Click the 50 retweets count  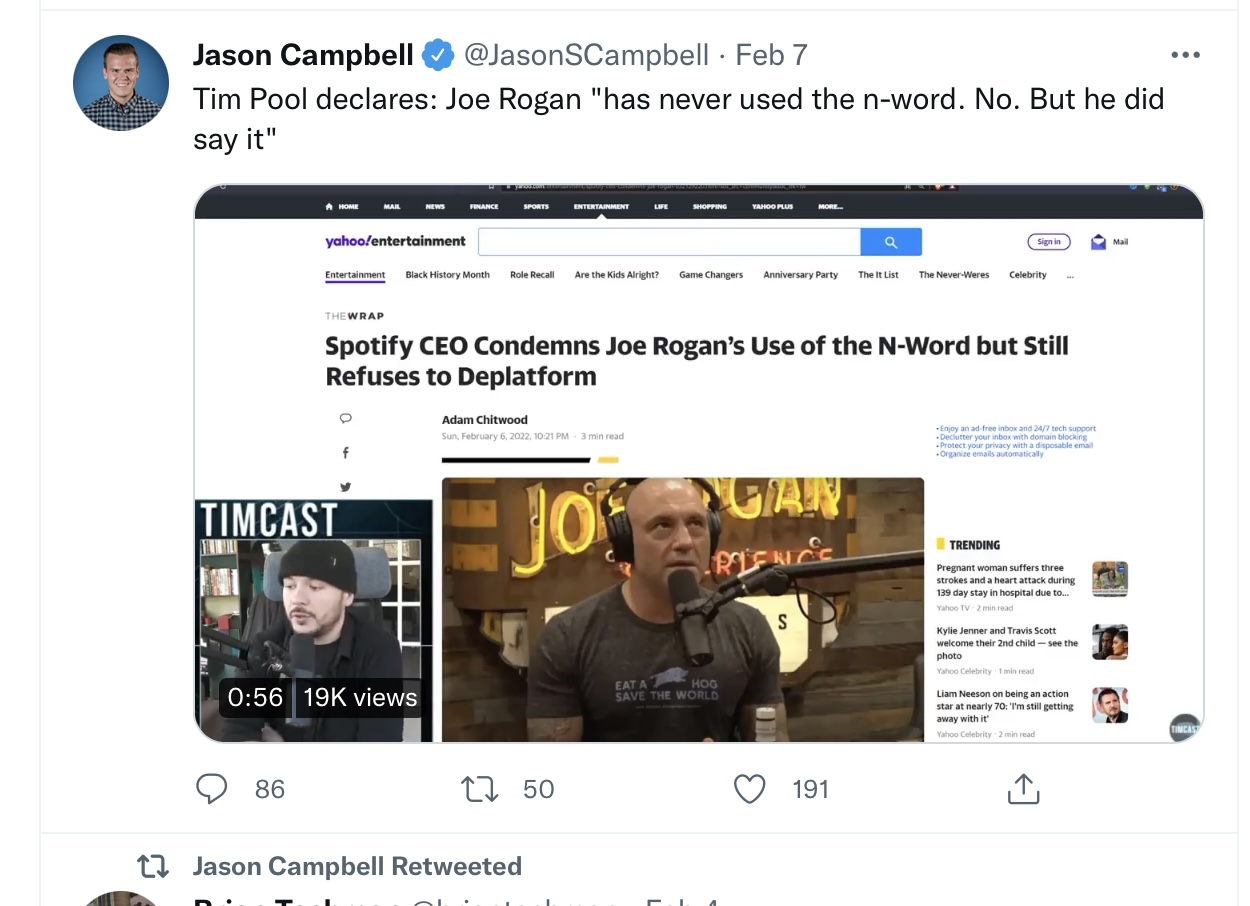pyautogui.click(x=538, y=789)
